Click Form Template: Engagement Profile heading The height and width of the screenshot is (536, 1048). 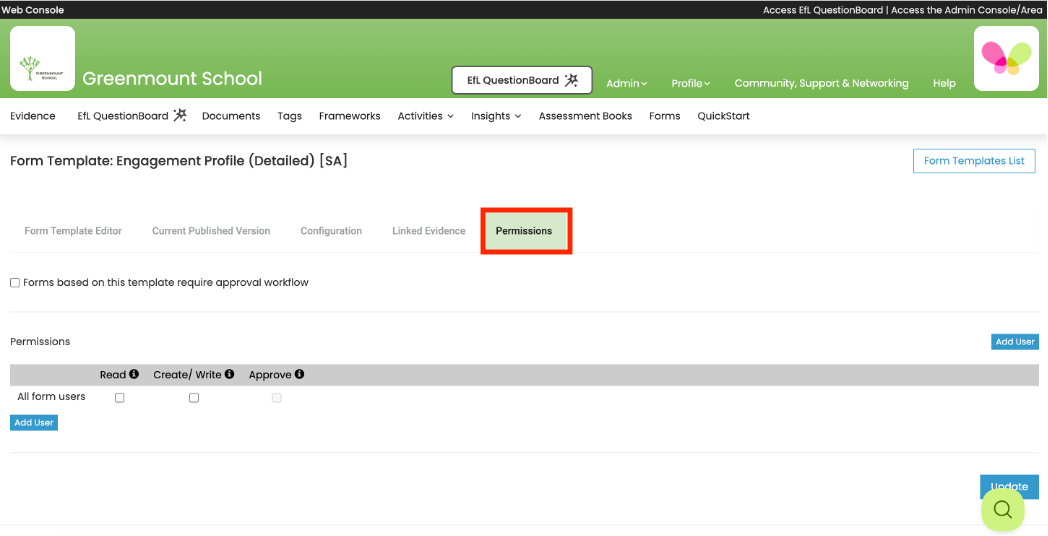[179, 161]
